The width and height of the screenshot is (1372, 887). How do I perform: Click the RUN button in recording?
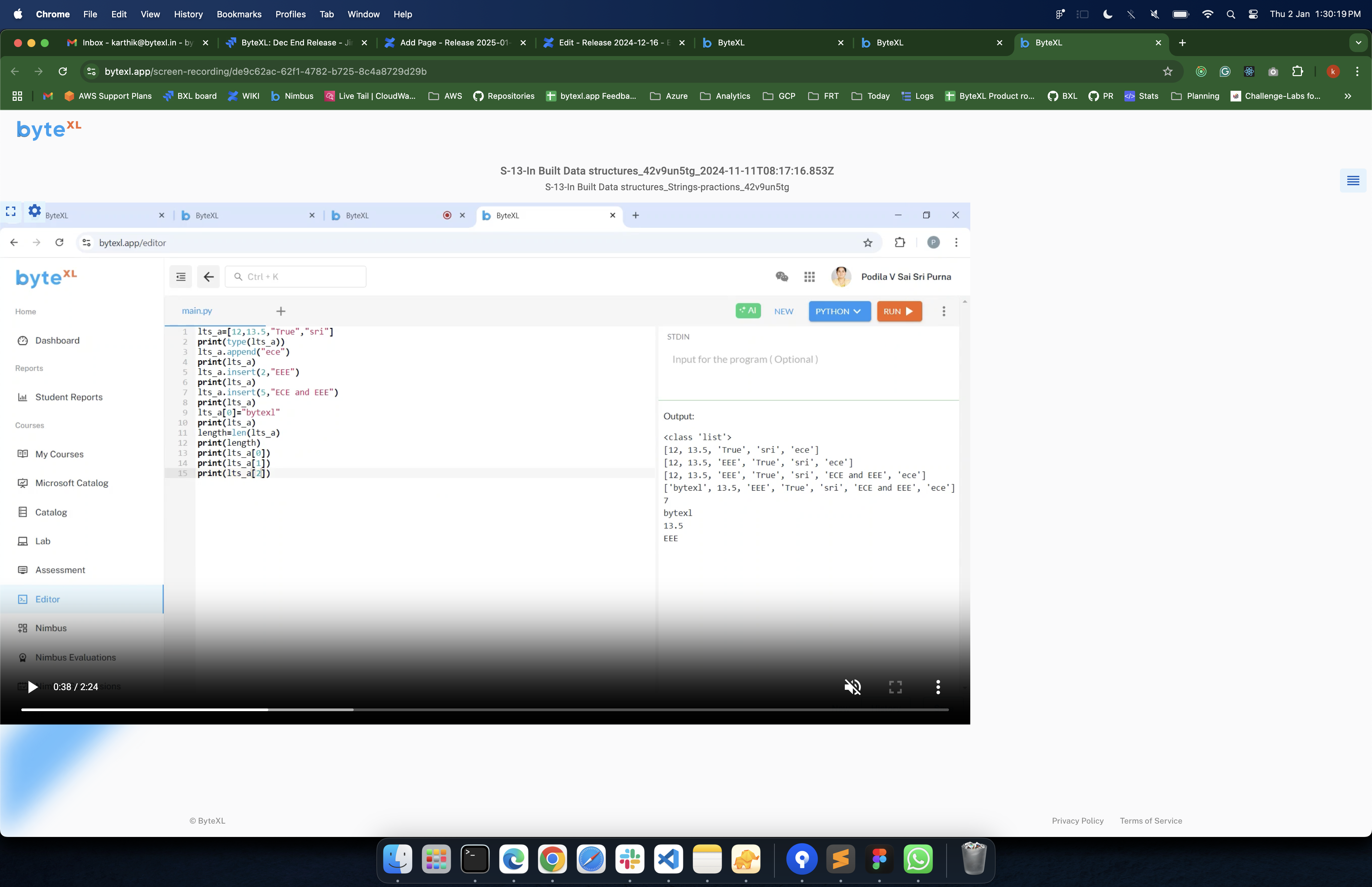[x=899, y=312]
